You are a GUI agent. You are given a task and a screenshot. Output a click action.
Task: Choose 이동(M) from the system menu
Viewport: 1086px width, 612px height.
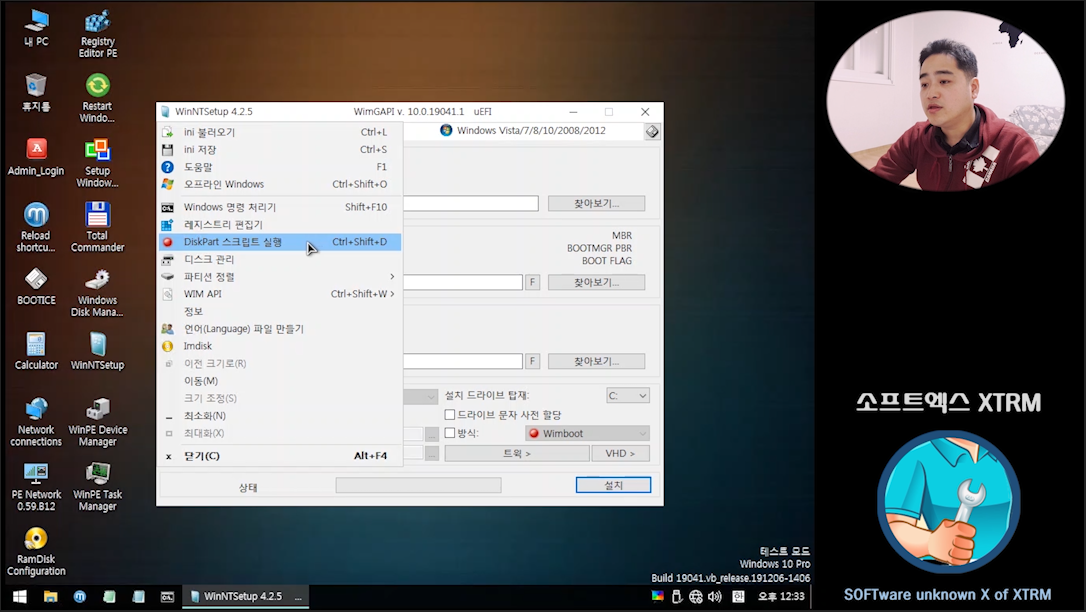click(x=281, y=381)
